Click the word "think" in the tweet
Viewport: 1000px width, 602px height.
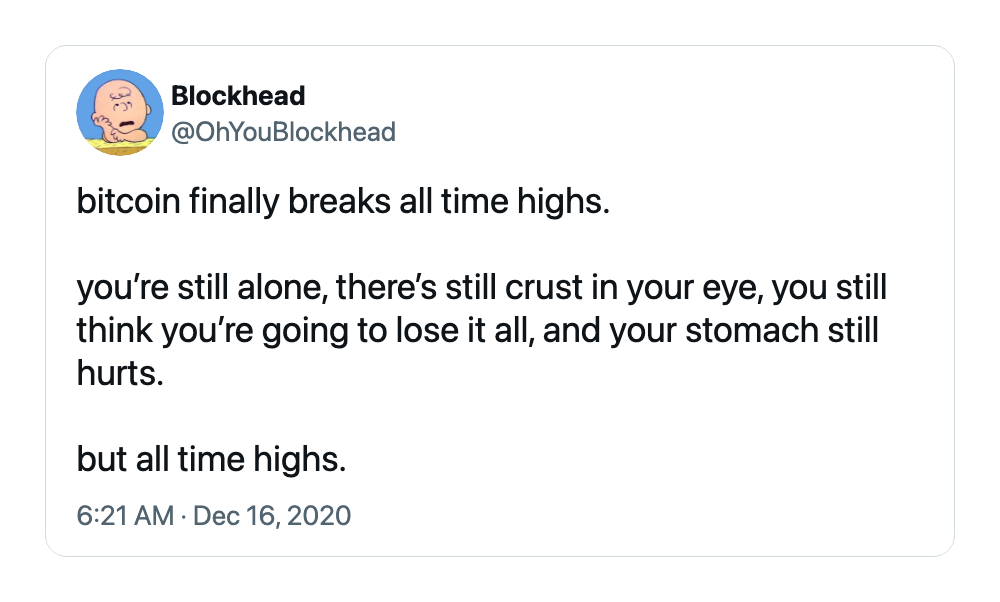point(114,330)
